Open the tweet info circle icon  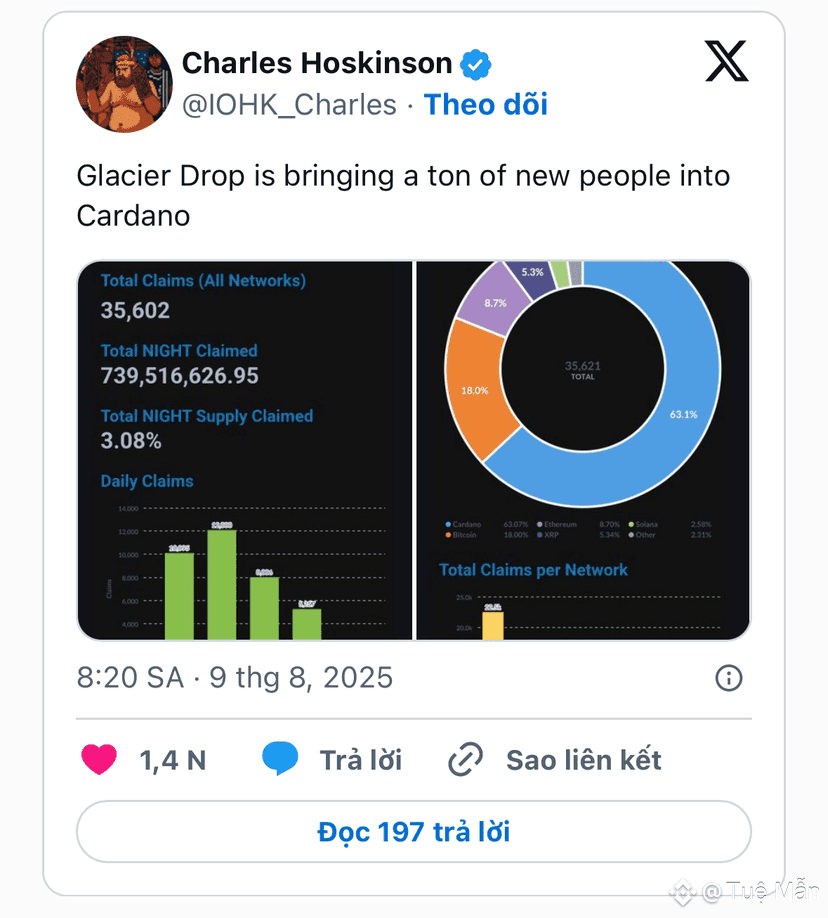point(728,678)
